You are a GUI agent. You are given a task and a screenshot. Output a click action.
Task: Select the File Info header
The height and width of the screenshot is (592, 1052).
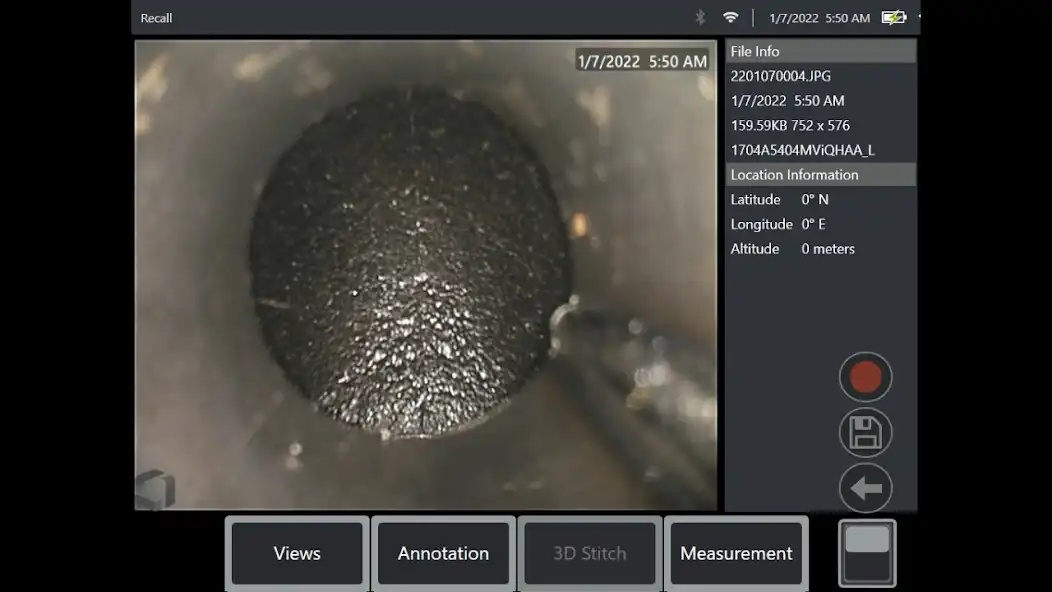tap(821, 51)
